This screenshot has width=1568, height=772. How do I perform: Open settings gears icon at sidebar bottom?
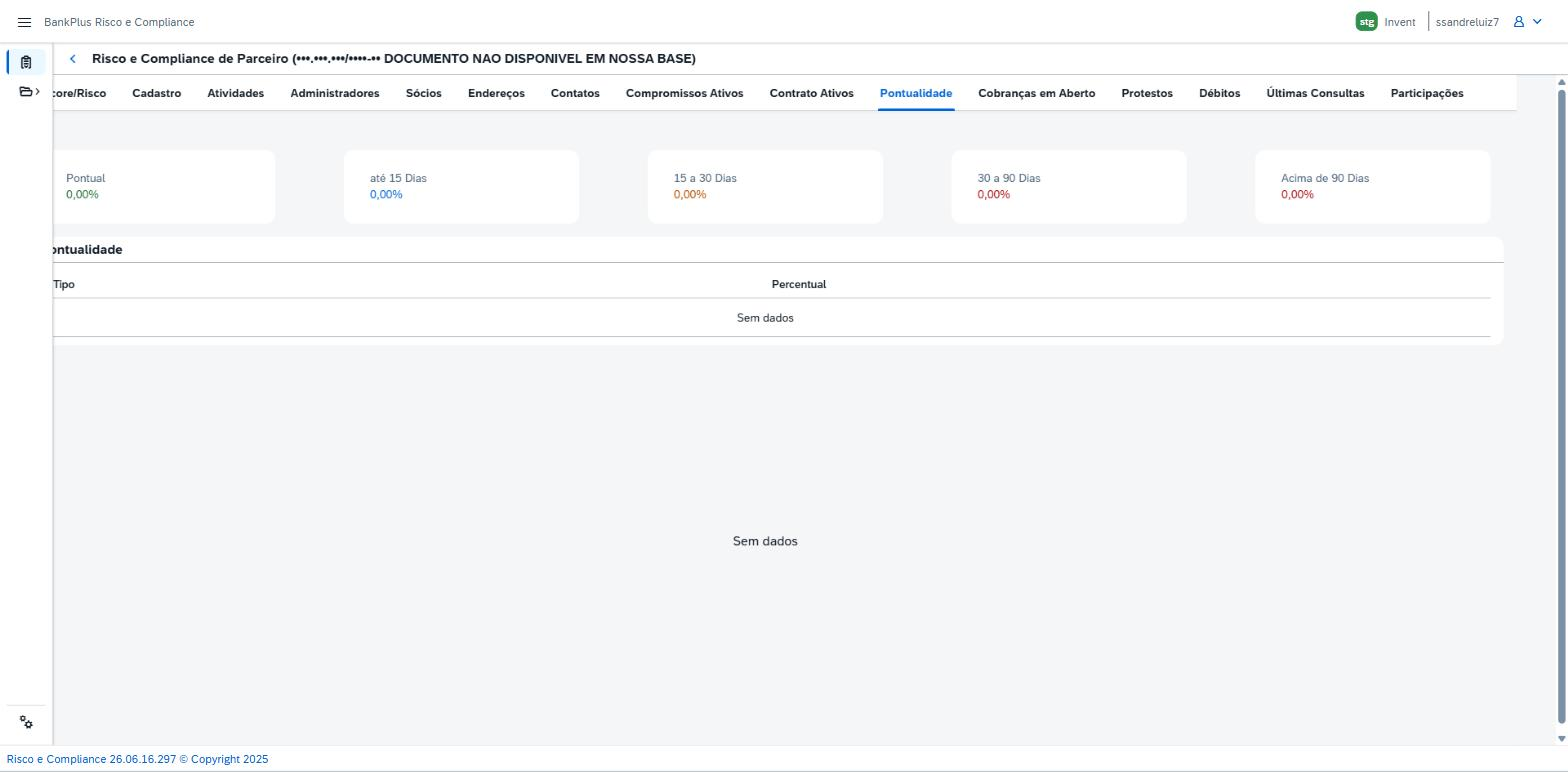tap(26, 723)
